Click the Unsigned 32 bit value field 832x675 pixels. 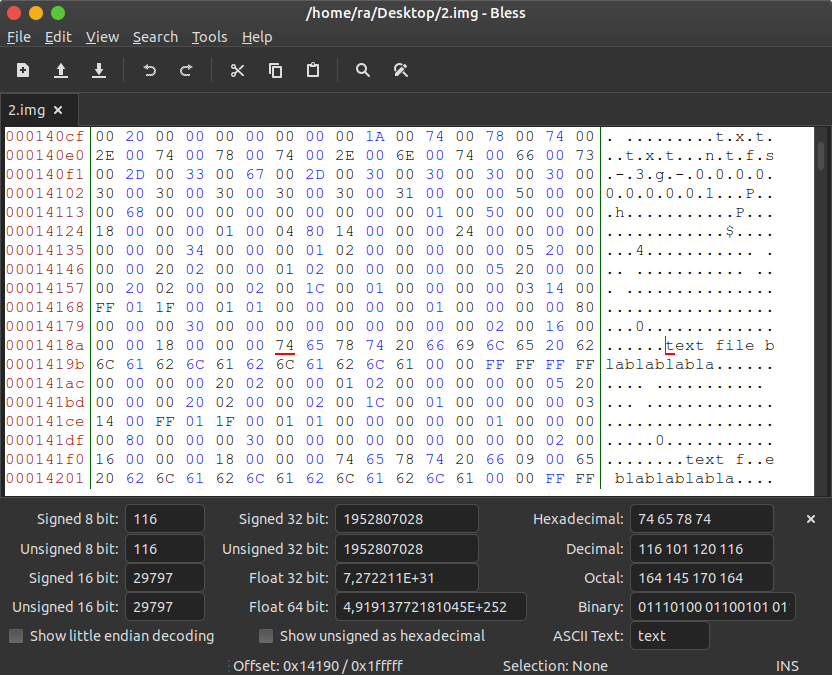click(406, 549)
